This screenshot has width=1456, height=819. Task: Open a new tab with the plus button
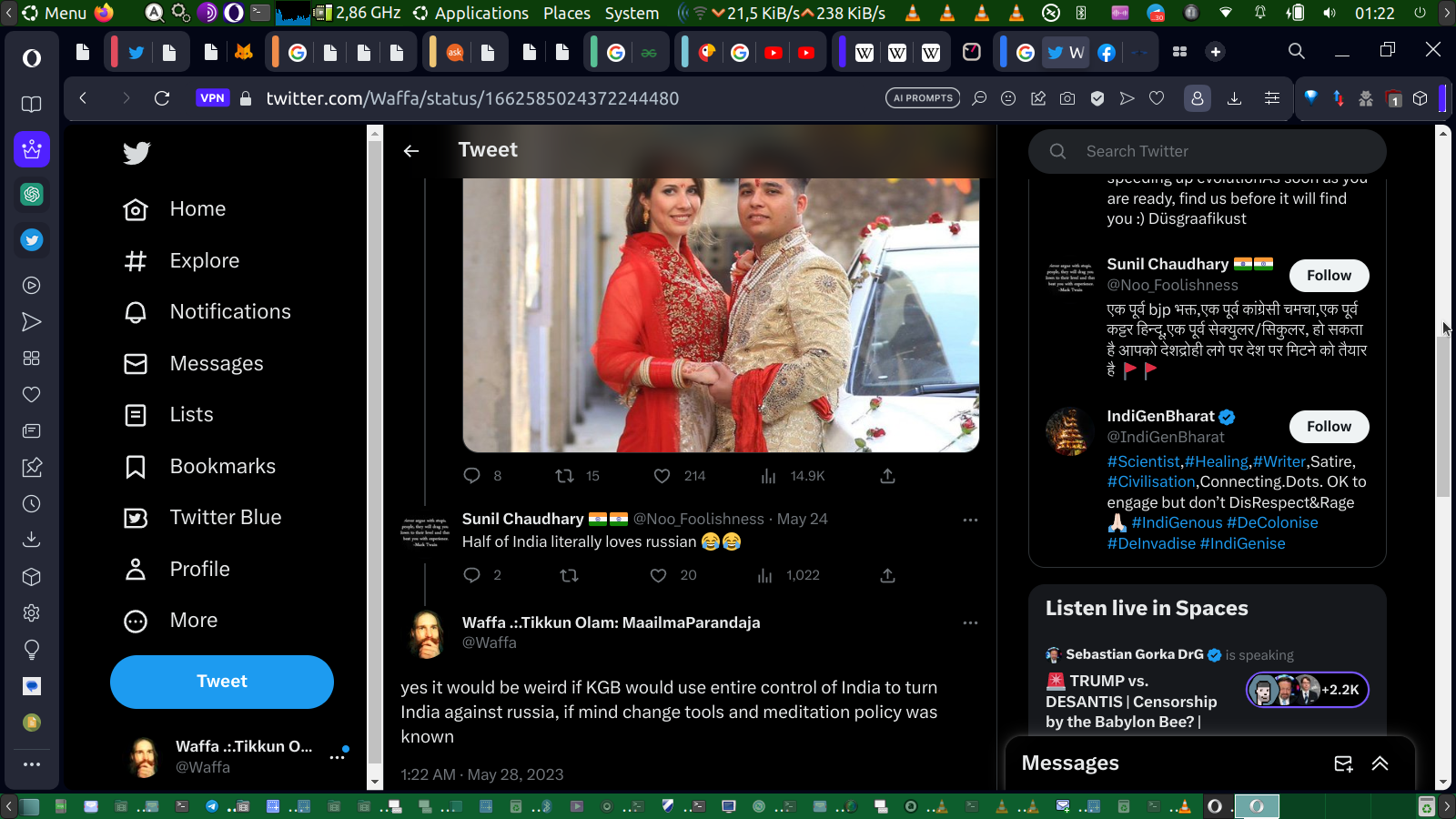click(x=1216, y=52)
